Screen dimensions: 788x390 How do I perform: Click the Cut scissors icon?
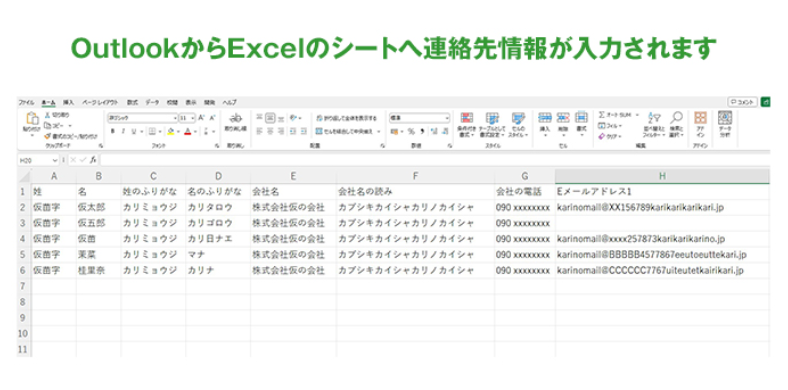[47, 115]
